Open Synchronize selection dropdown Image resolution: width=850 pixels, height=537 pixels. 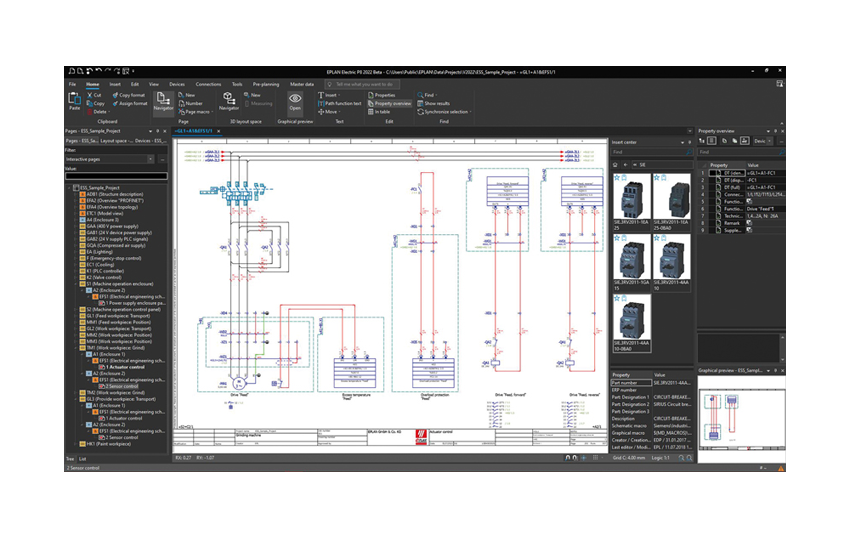tap(470, 112)
